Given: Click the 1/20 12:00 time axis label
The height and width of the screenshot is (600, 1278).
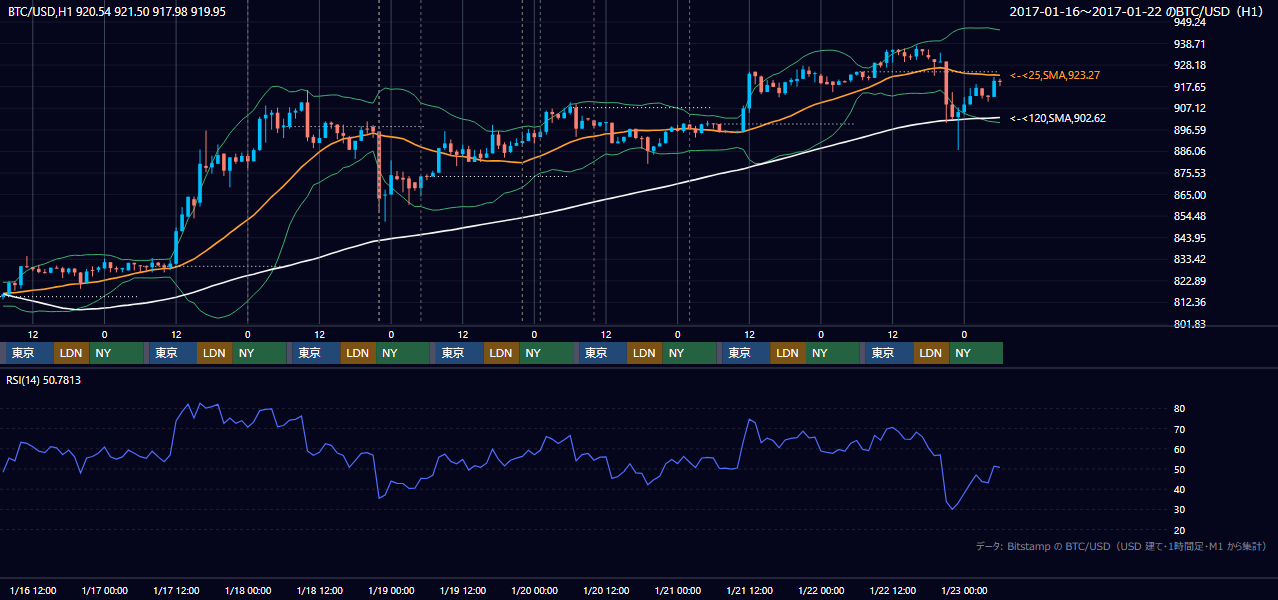Looking at the screenshot, I should [606, 590].
